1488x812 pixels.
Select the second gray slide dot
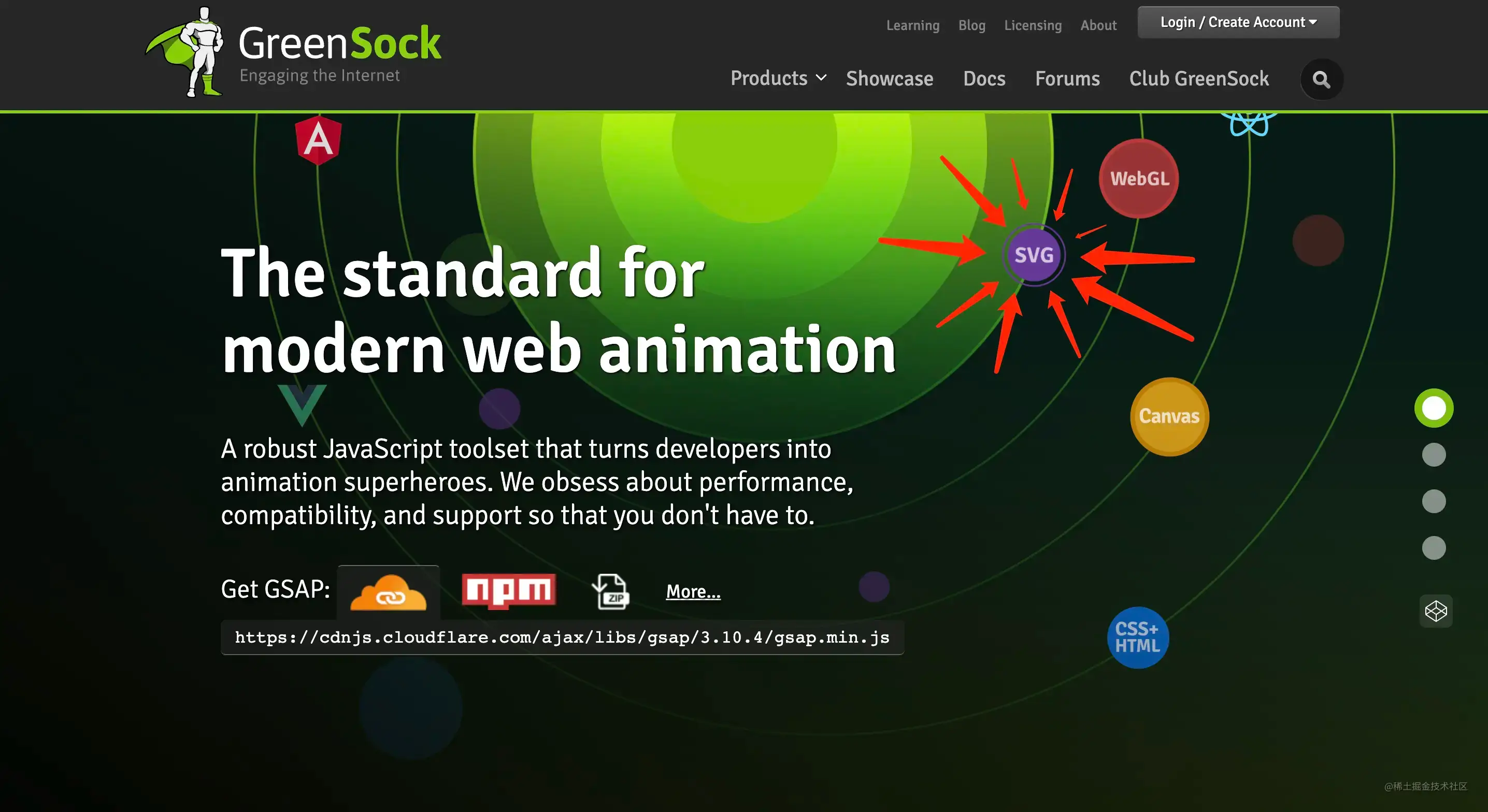pos(1433,455)
